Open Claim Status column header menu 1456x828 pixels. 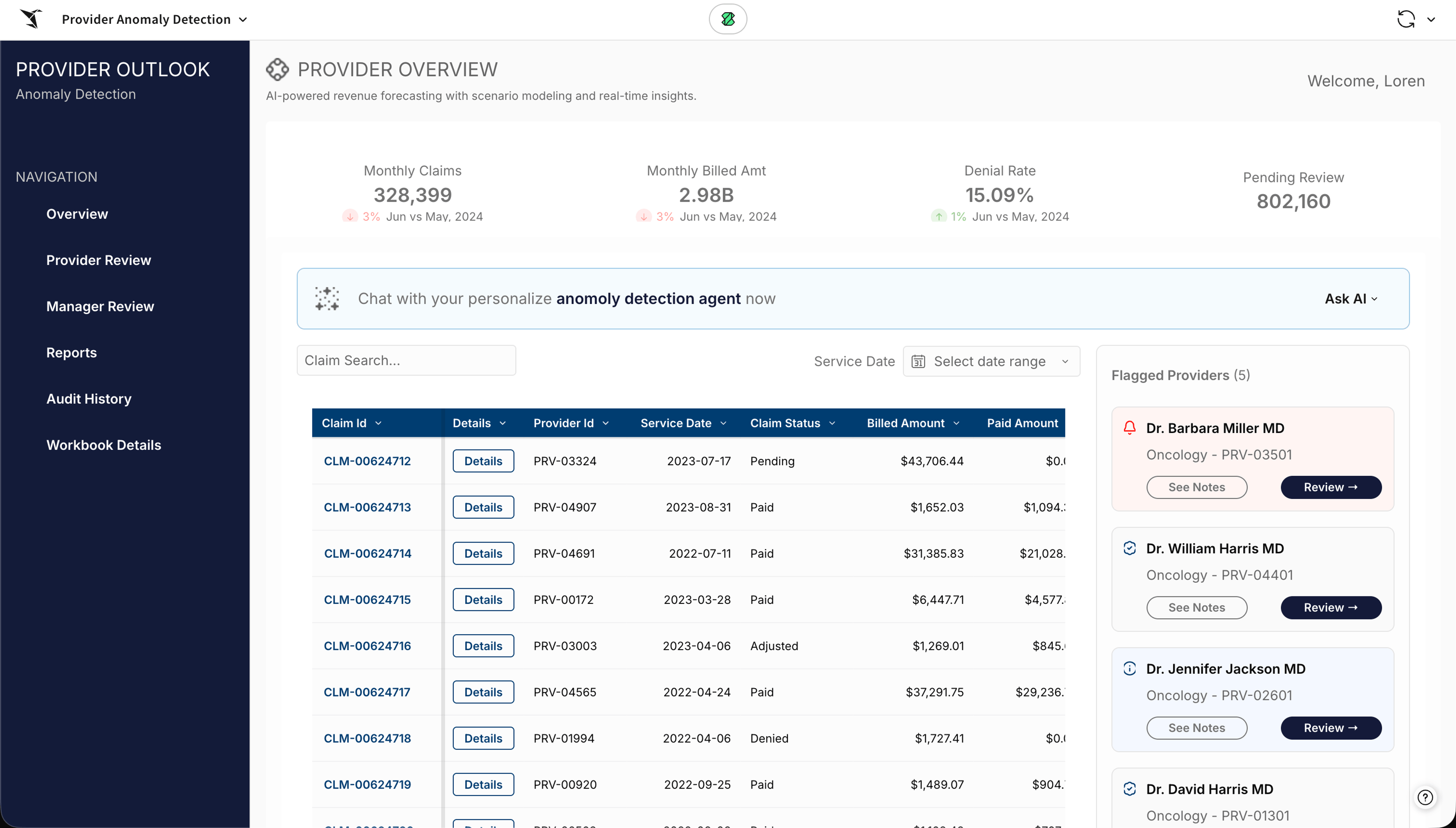click(832, 423)
